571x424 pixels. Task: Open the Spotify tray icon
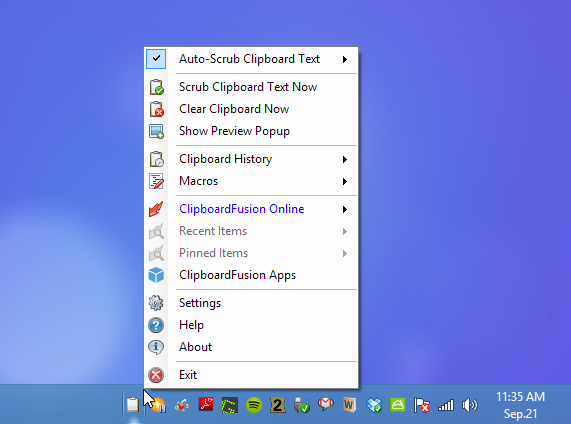[x=254, y=405]
